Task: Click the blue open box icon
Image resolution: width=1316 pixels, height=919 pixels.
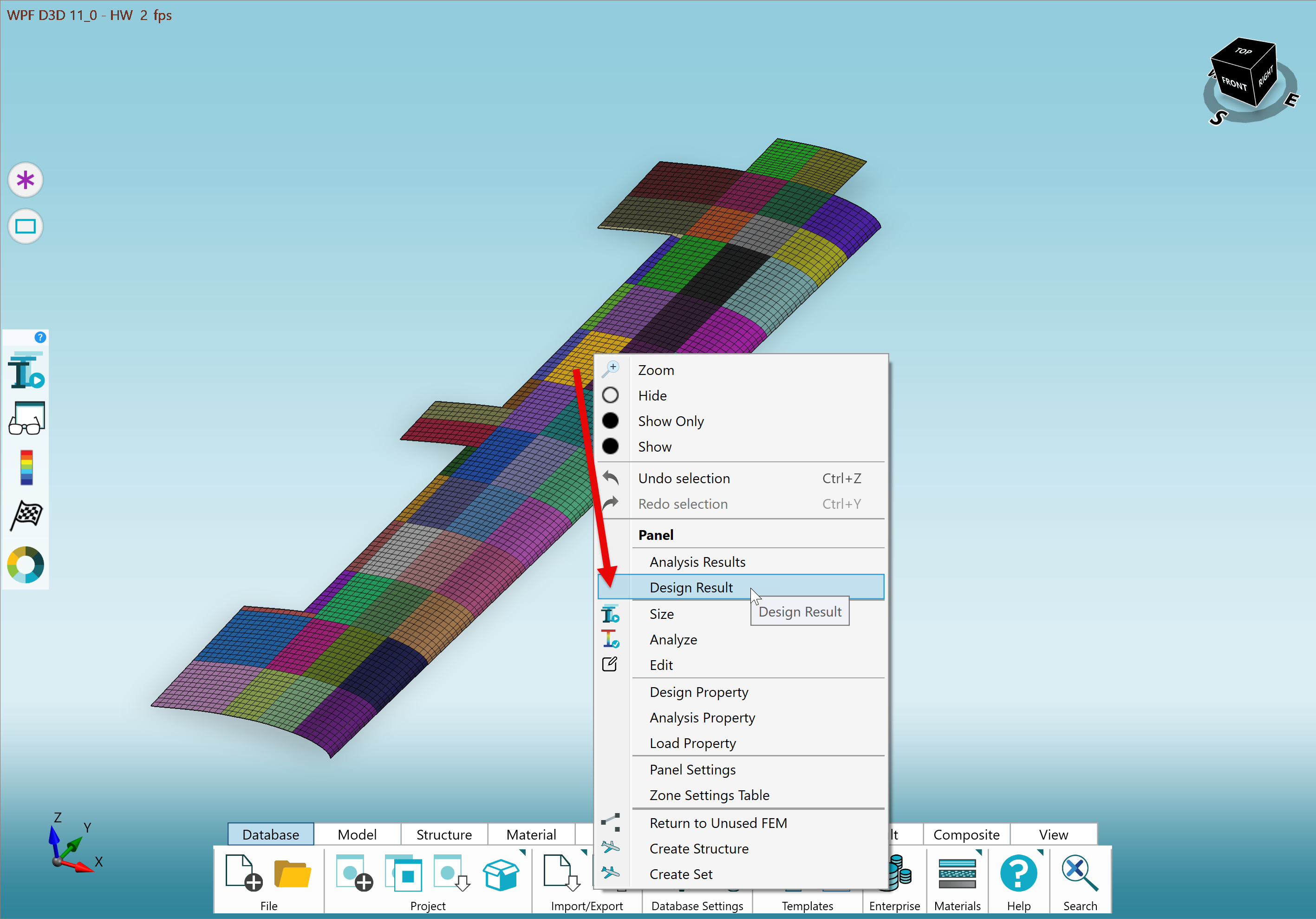Action: [501, 874]
